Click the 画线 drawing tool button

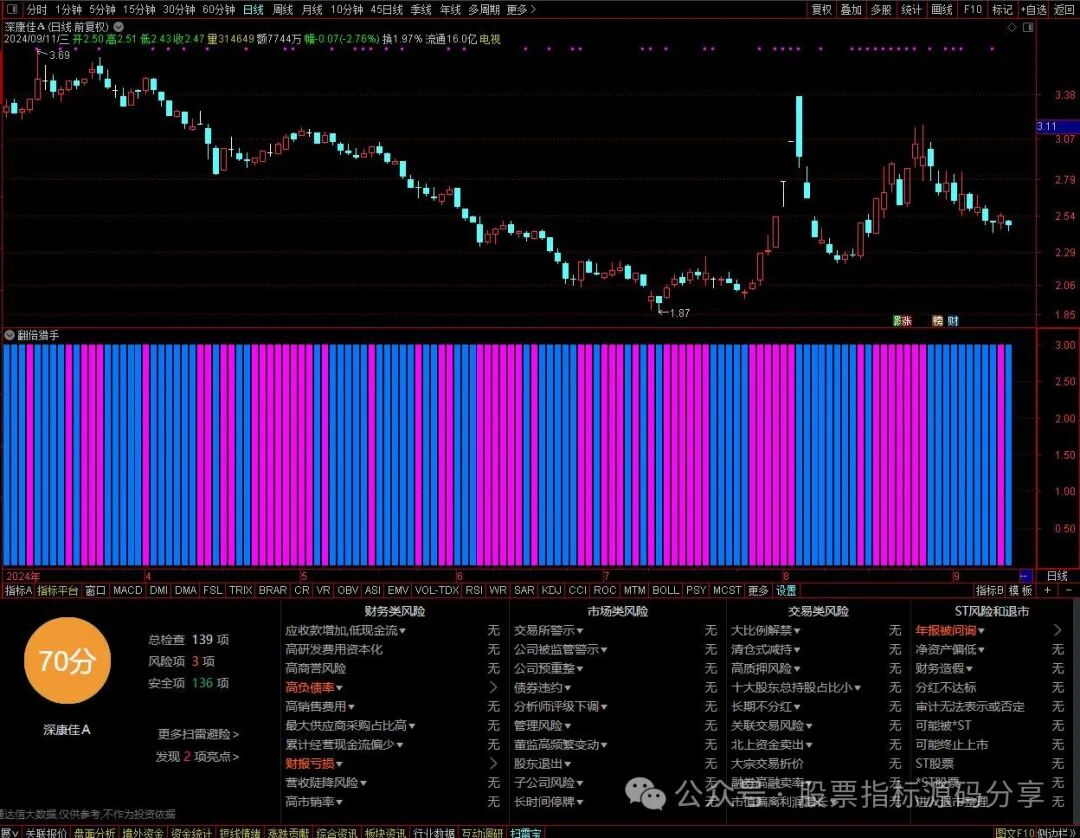click(942, 10)
